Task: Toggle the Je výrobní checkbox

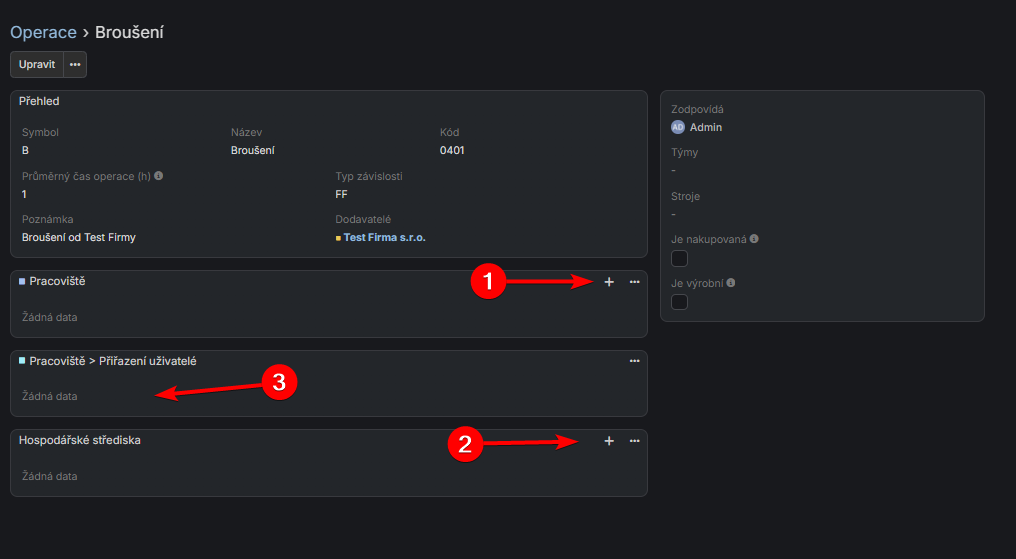Action: point(679,302)
